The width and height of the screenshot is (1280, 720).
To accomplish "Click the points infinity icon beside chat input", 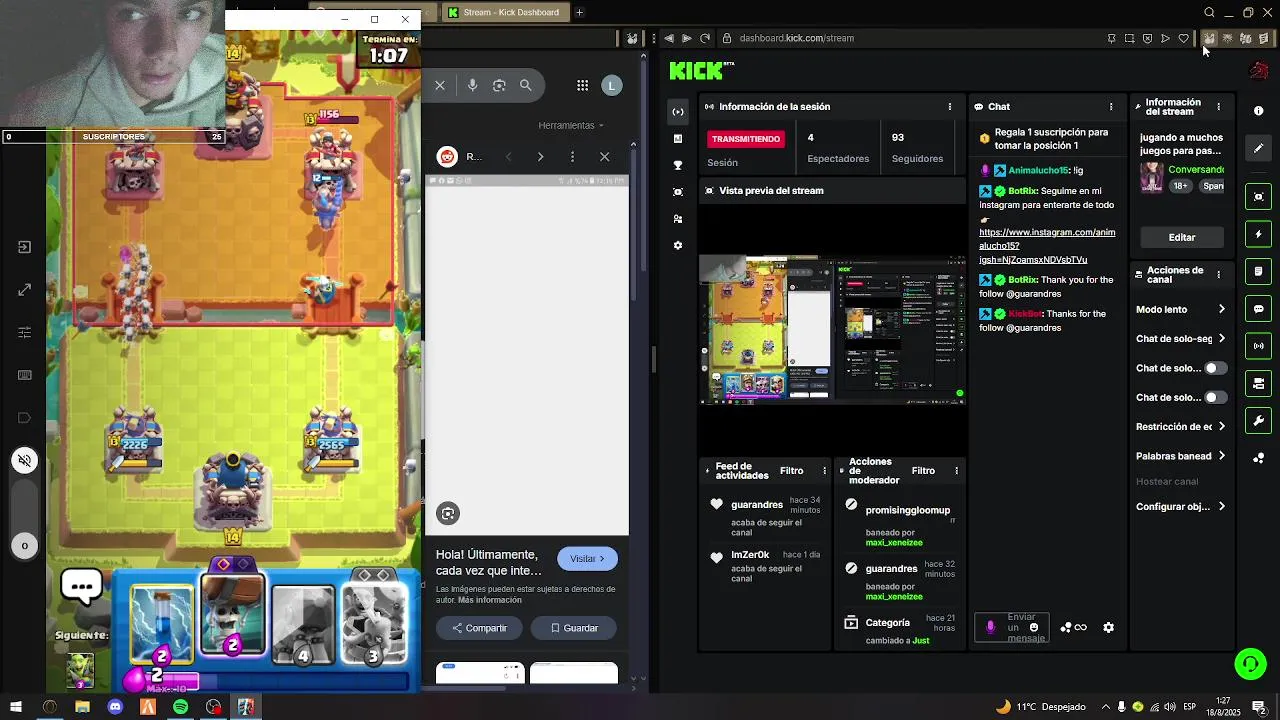I will click(x=1074, y=627).
